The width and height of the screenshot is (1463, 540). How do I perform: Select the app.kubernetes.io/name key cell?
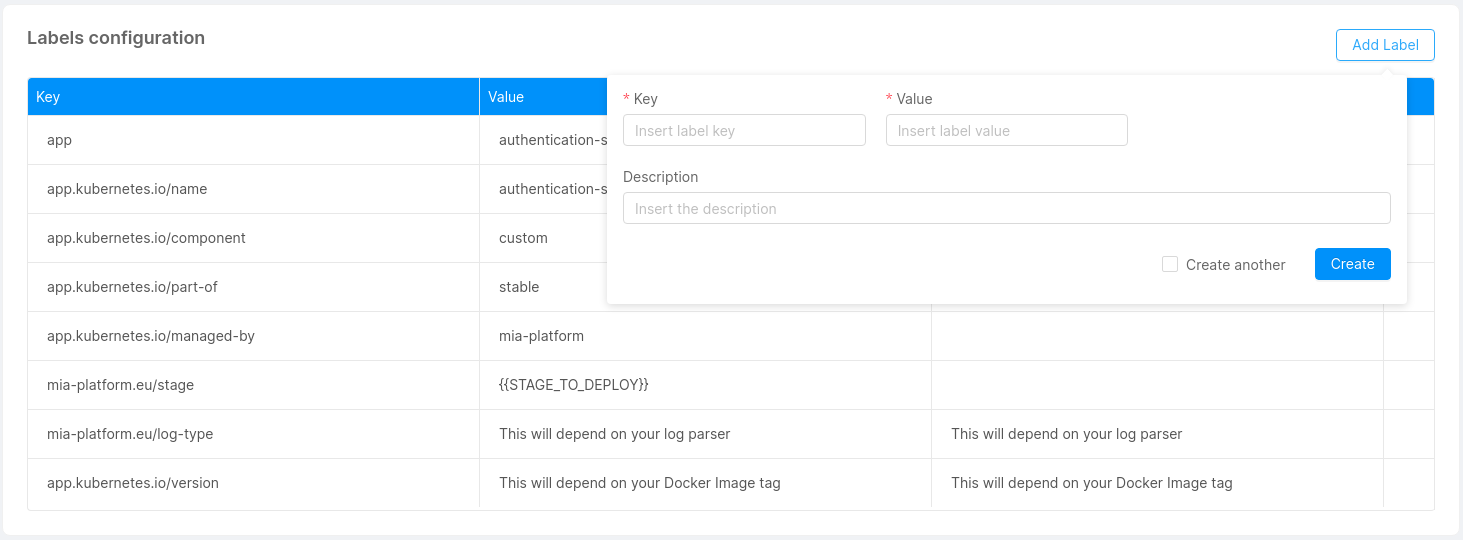127,189
